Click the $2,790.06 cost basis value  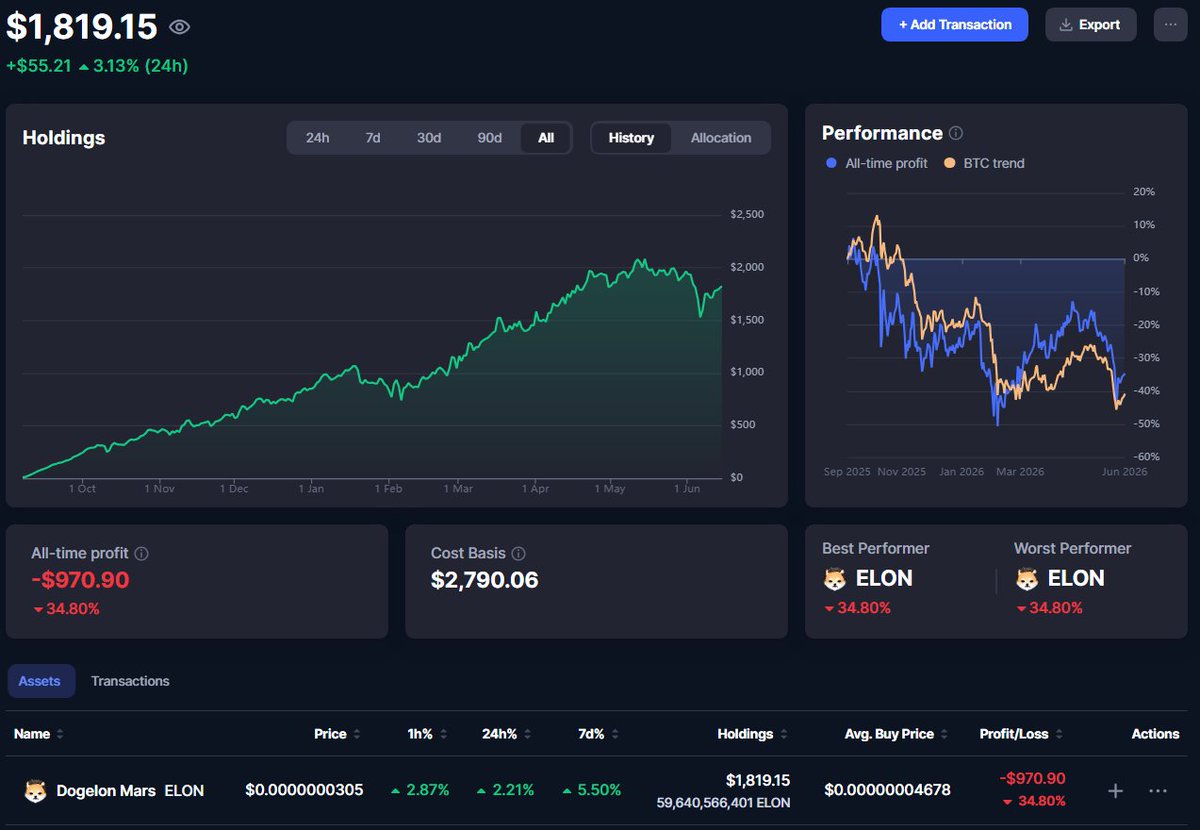click(x=484, y=580)
